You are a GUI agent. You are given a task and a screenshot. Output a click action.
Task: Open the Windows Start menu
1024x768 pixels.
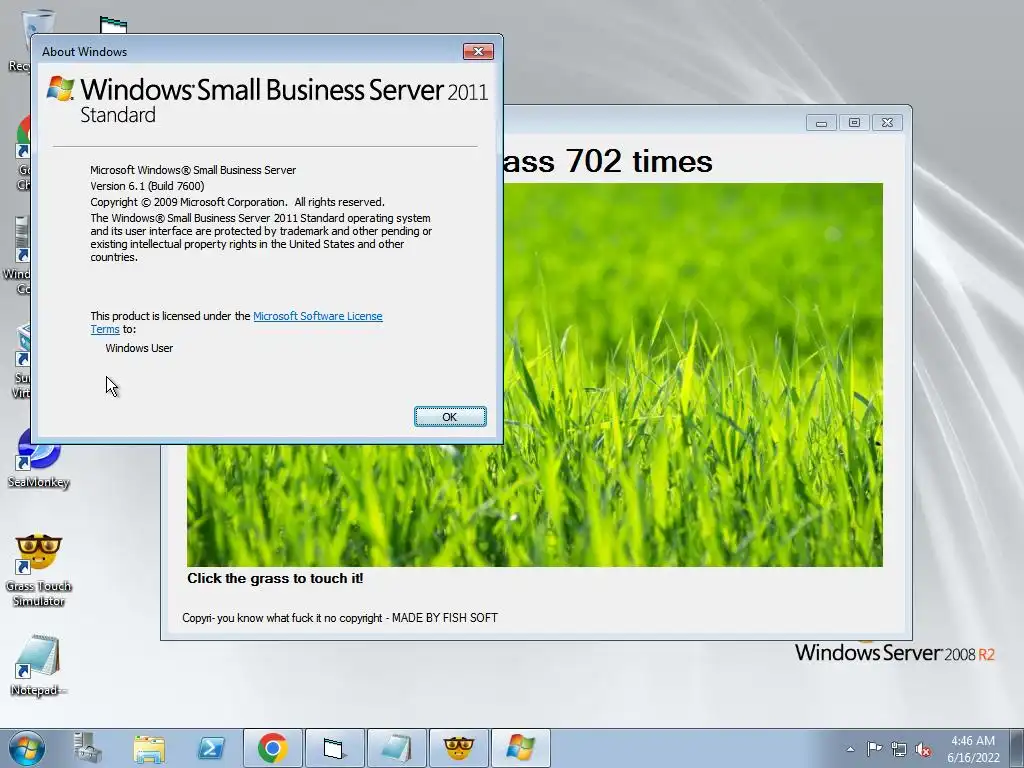pos(27,748)
